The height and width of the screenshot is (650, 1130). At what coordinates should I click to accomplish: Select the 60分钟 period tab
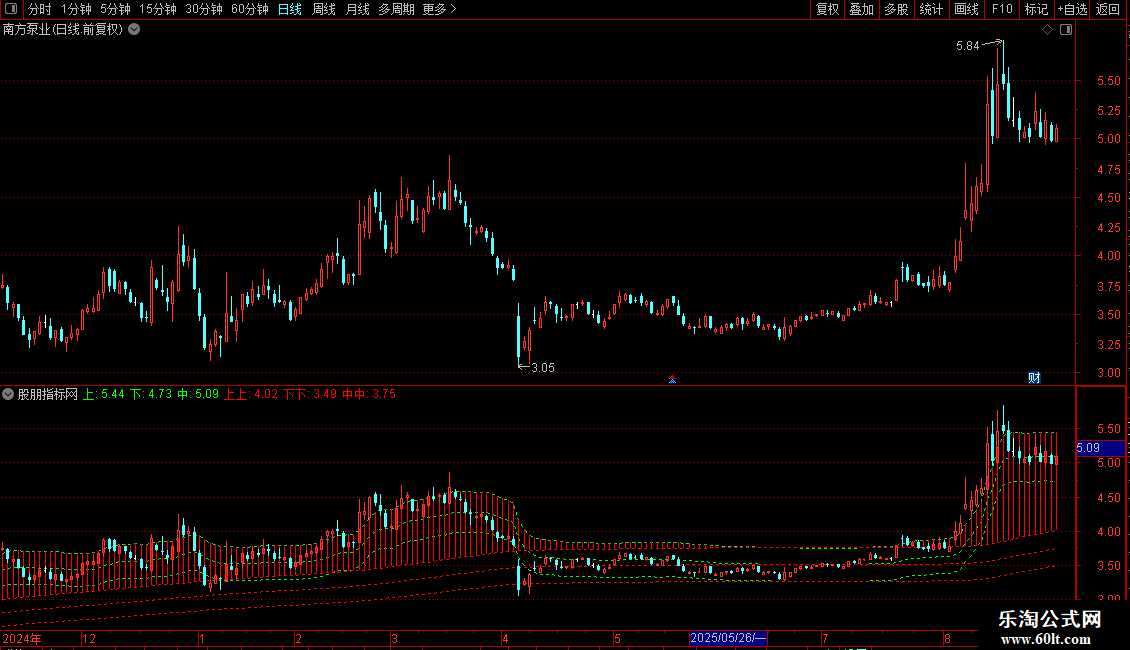point(250,9)
